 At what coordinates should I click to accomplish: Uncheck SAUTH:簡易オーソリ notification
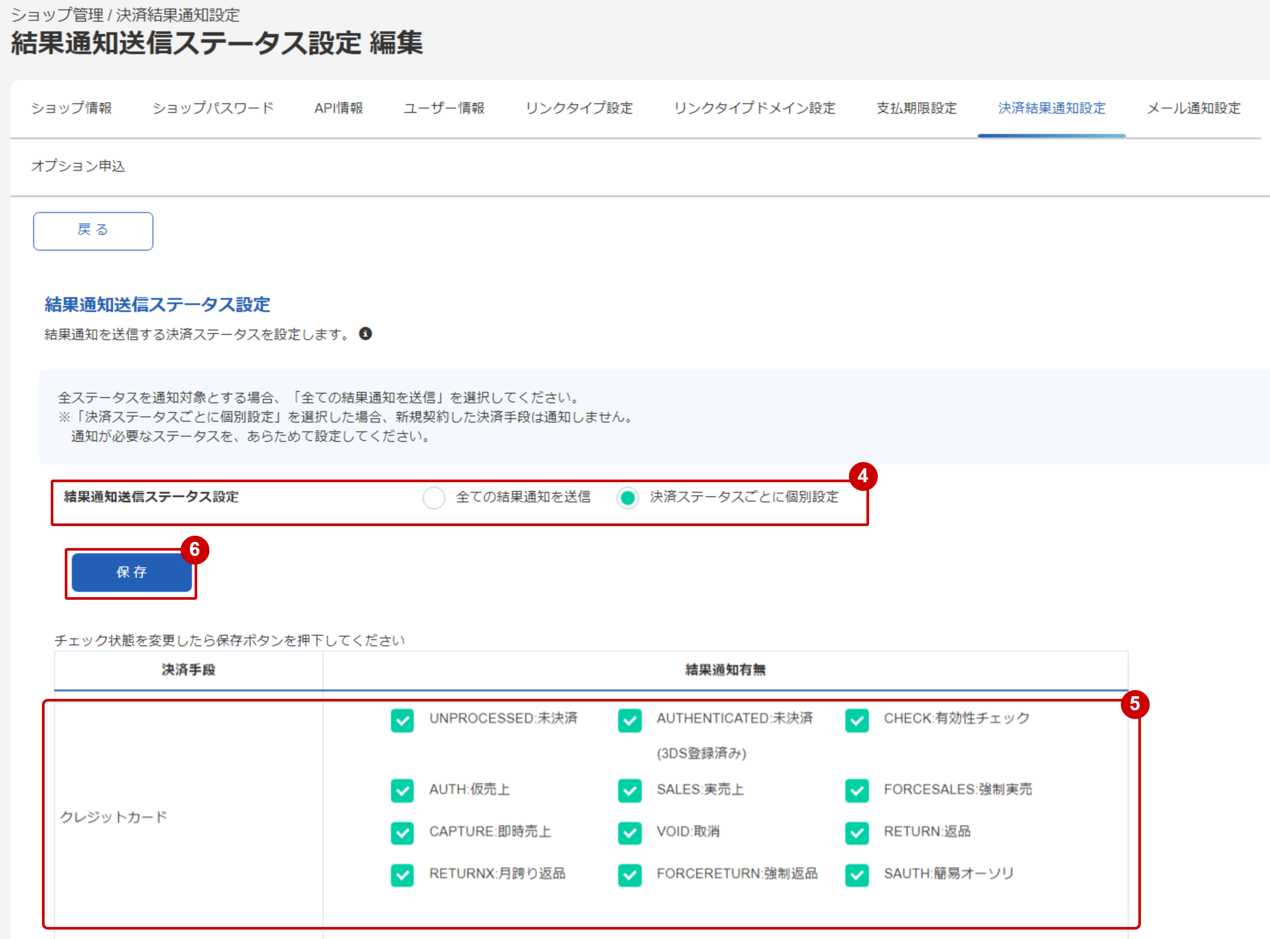click(856, 874)
